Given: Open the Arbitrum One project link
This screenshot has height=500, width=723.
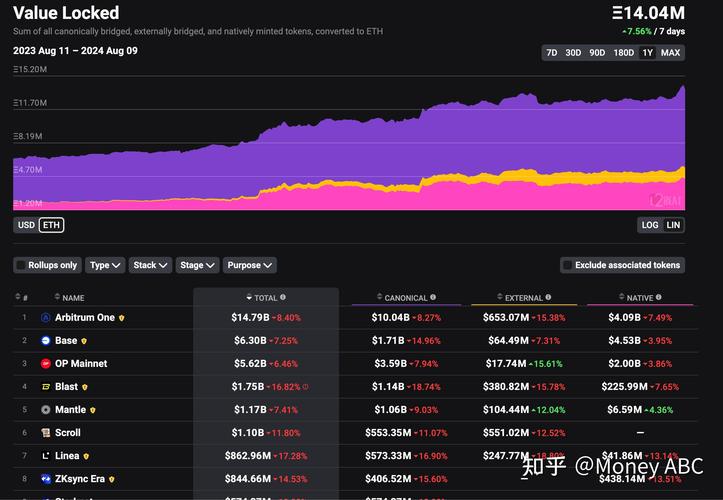Looking at the screenshot, I should tap(85, 317).
